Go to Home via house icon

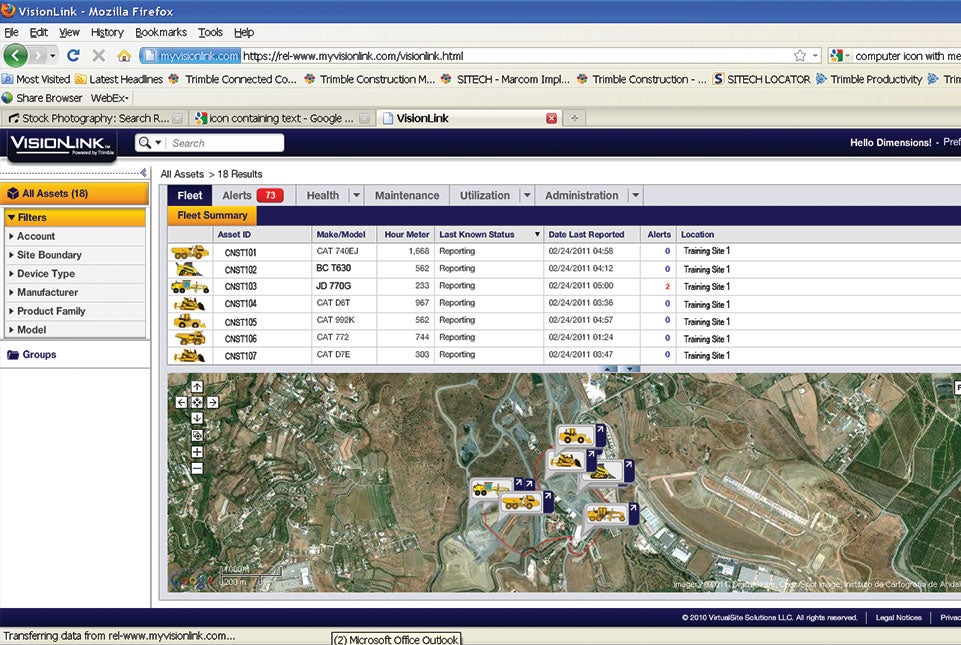click(124, 56)
